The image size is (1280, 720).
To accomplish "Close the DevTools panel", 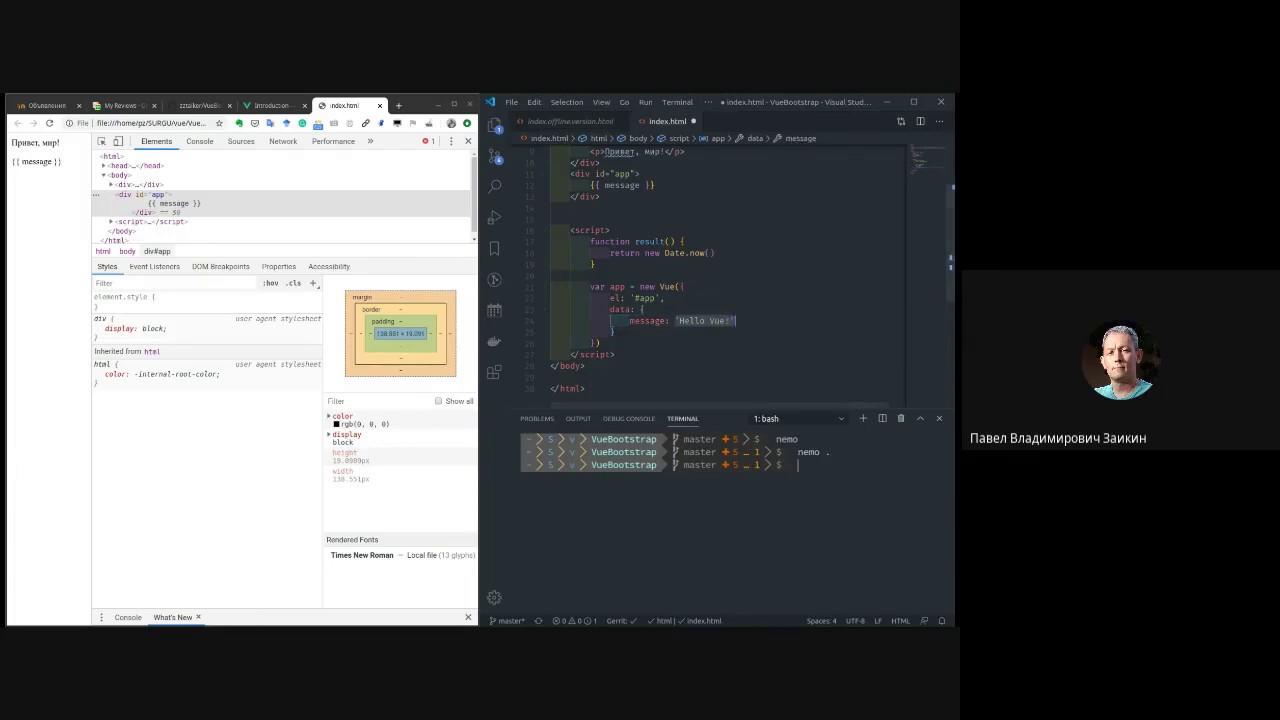I will (x=468, y=141).
